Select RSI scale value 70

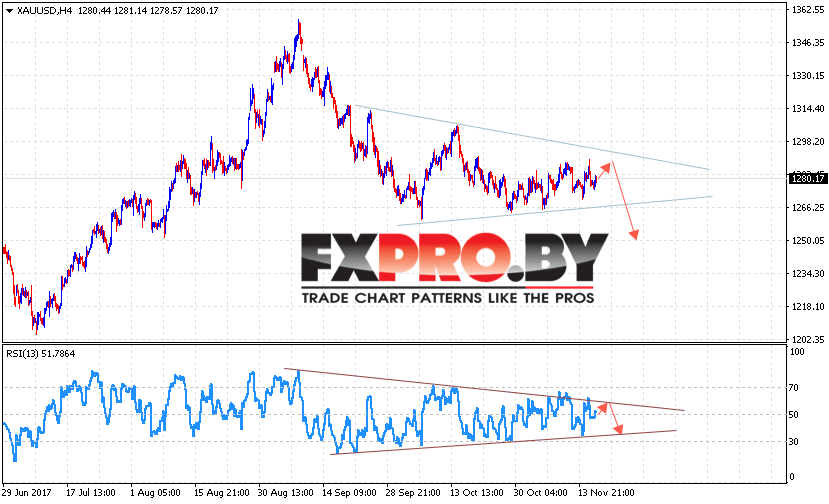click(793, 388)
